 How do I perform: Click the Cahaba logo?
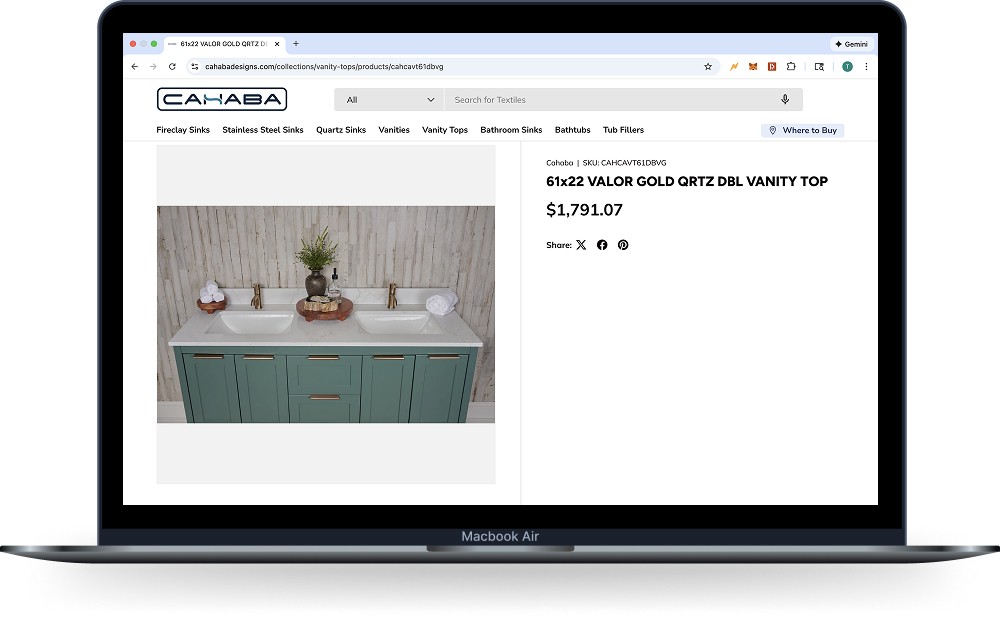[222, 99]
